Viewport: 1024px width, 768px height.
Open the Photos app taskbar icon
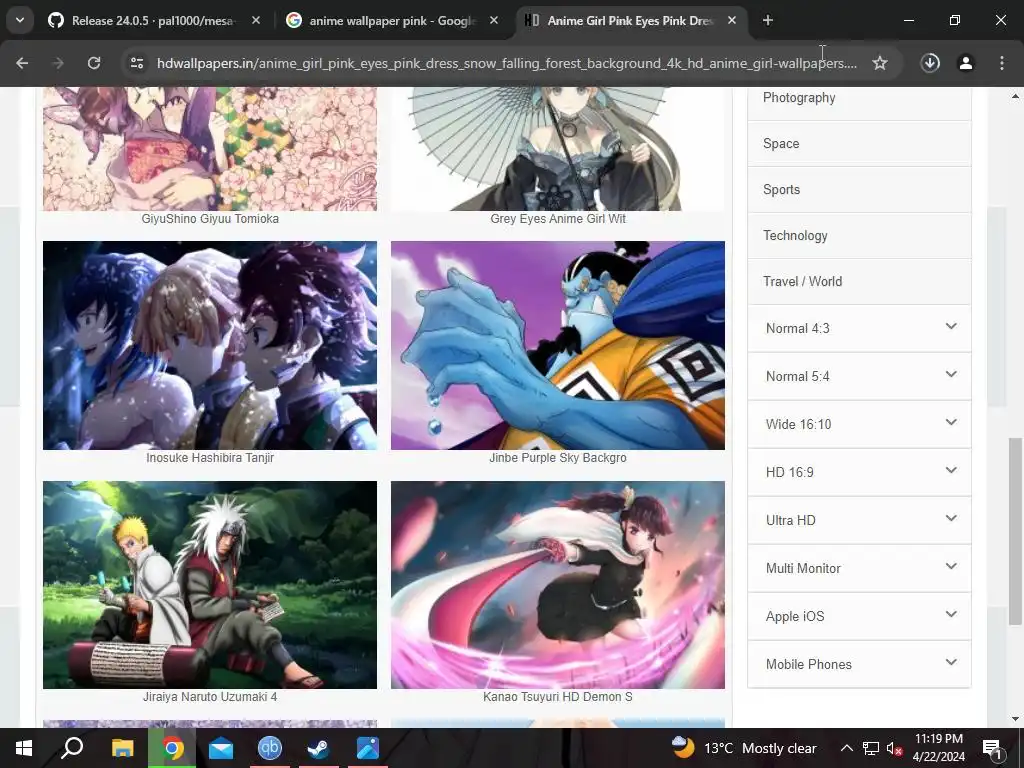pos(368,748)
